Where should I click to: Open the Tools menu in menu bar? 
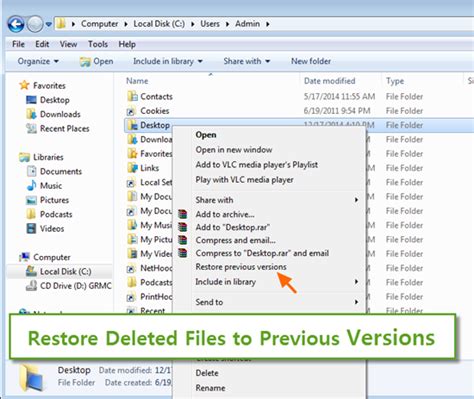[x=98, y=44]
